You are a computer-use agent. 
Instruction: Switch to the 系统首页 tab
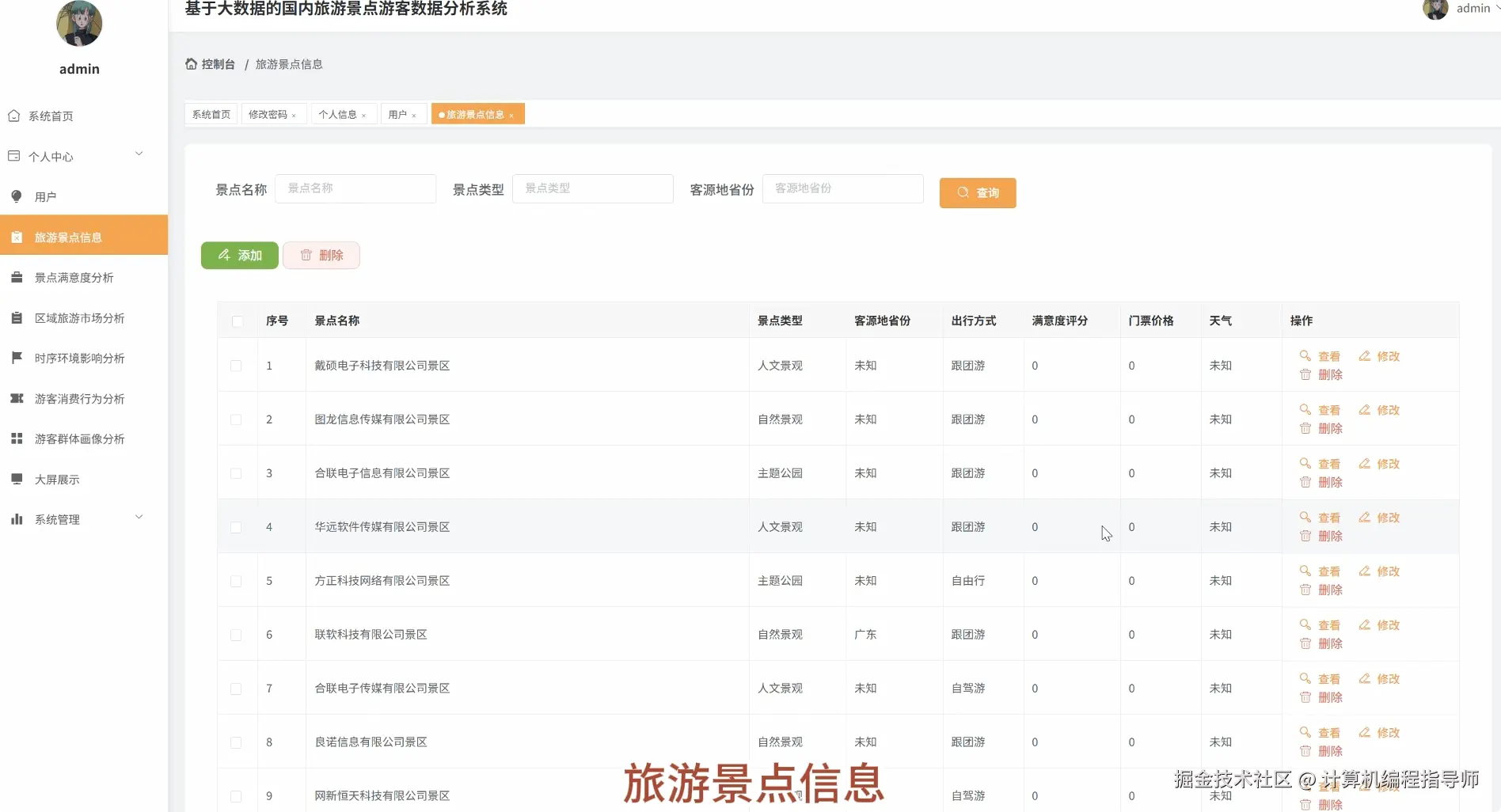tap(211, 114)
